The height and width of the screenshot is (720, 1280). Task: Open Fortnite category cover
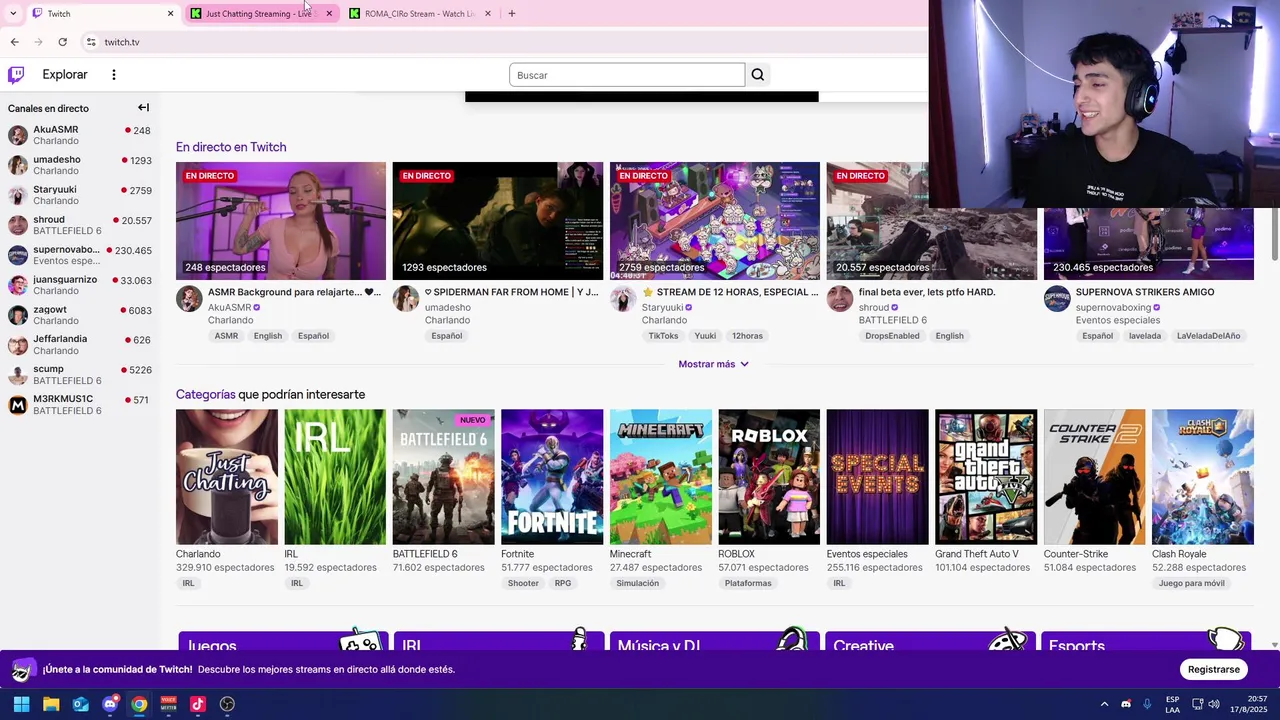(552, 477)
